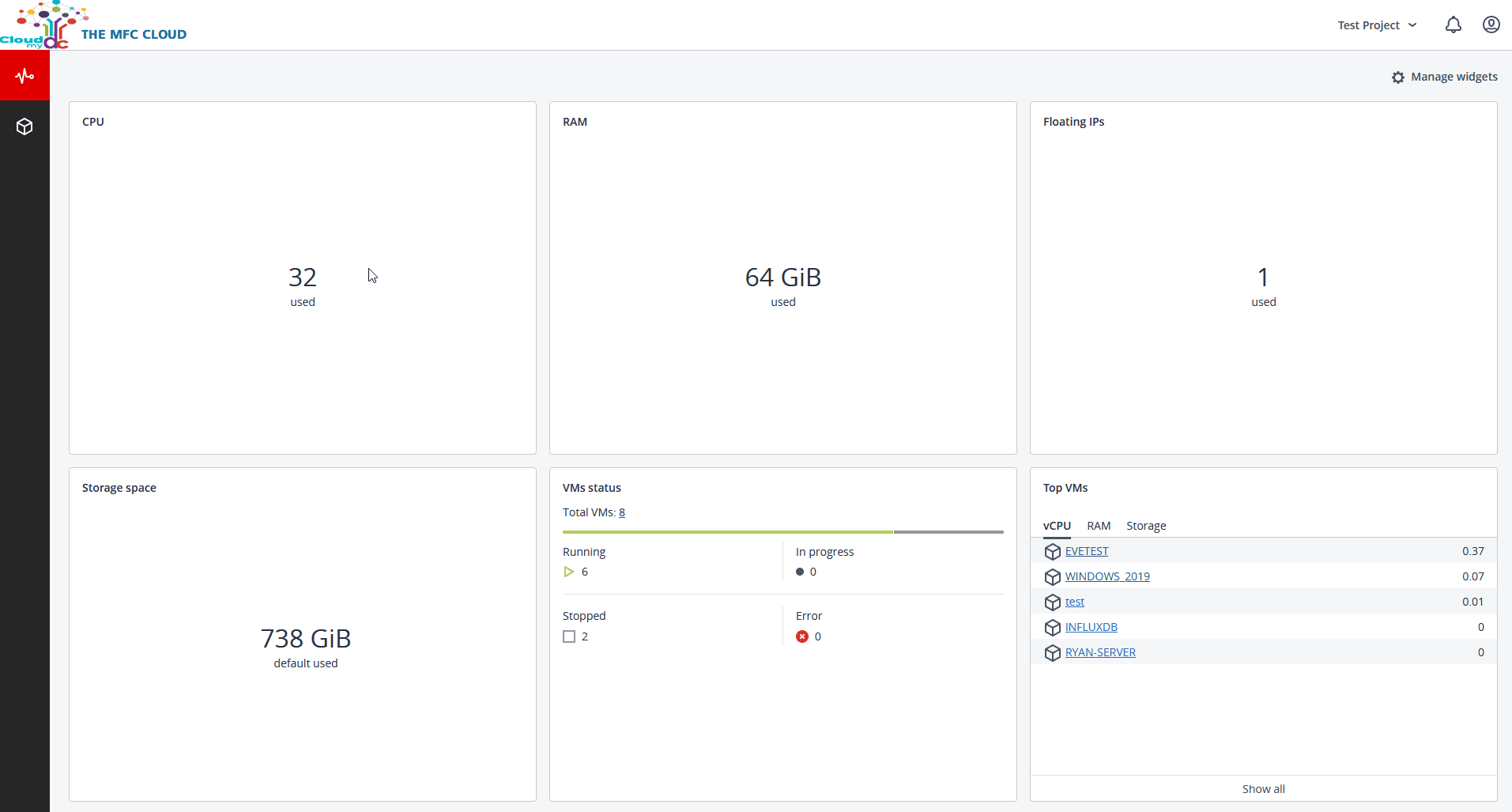Viewport: 1512px width, 812px height.
Task: Switch to the Storage tab in Top VMs
Action: (x=1146, y=526)
